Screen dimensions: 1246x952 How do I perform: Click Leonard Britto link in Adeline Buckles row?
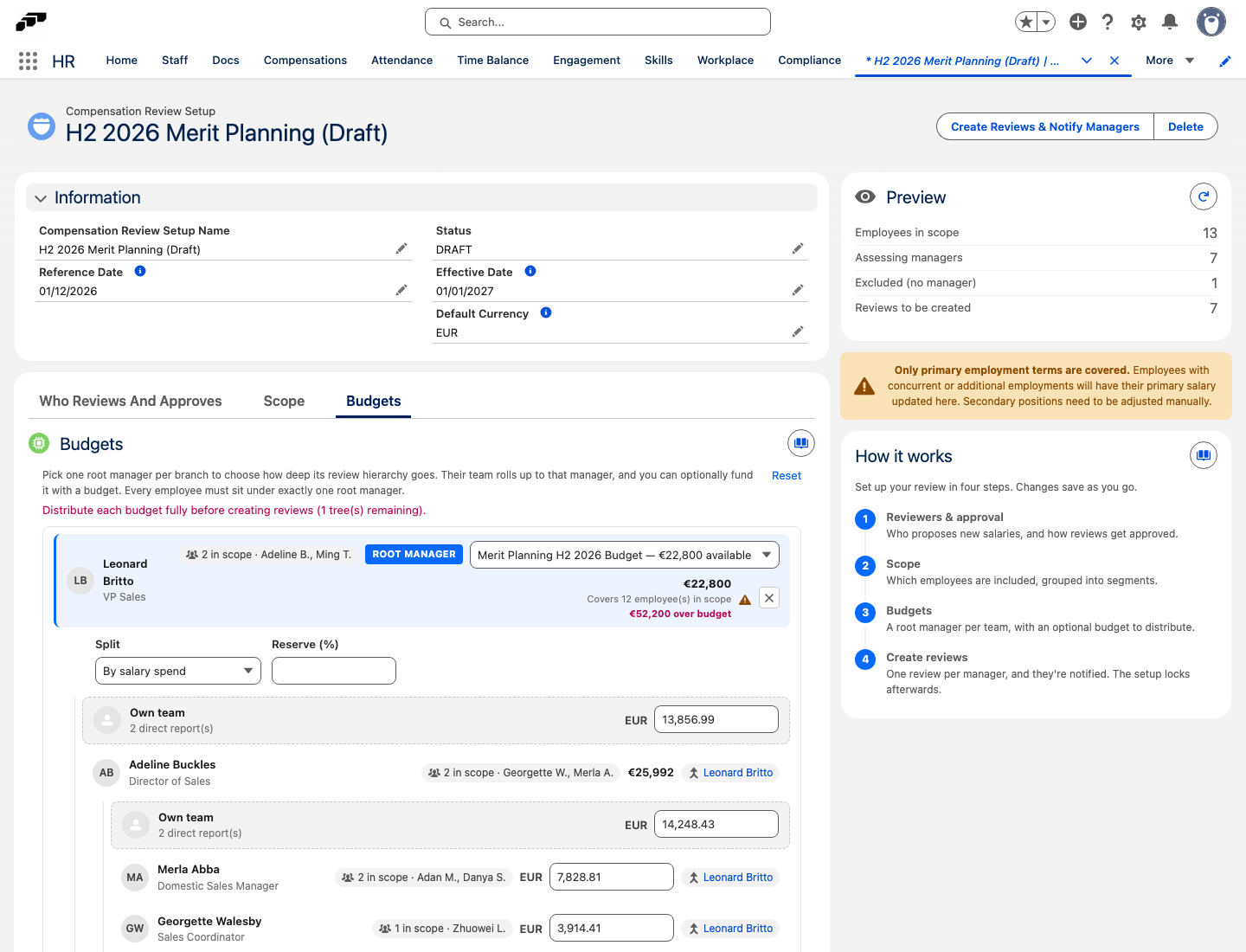click(738, 773)
